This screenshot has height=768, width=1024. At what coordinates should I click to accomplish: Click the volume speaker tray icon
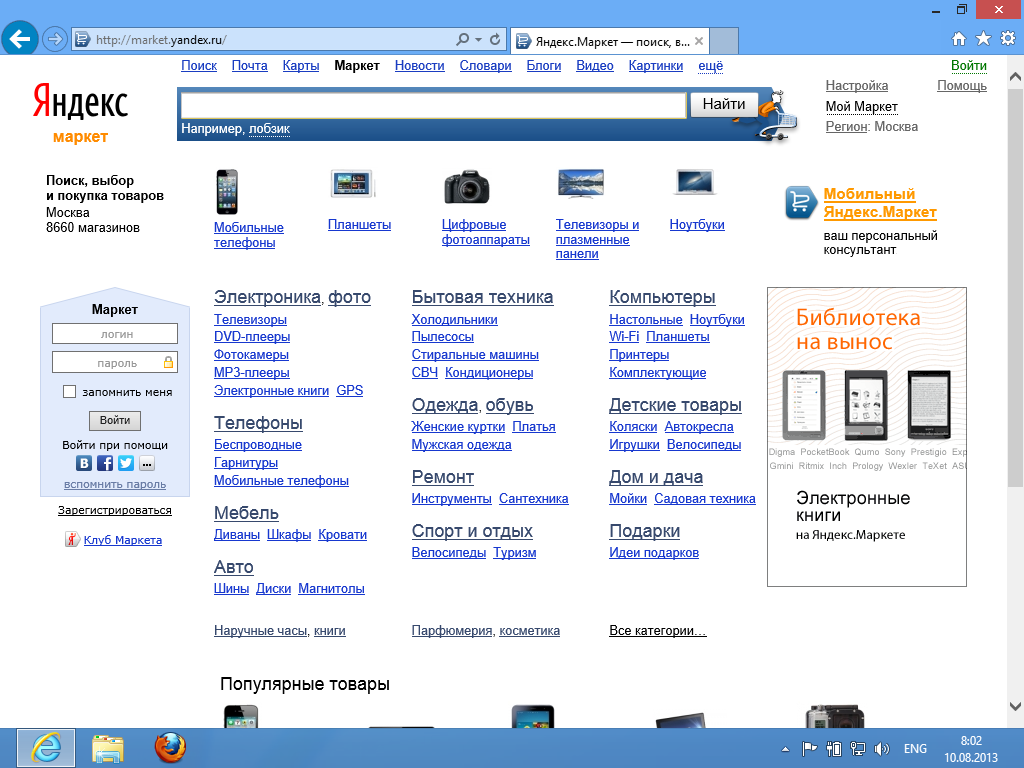[x=881, y=749]
